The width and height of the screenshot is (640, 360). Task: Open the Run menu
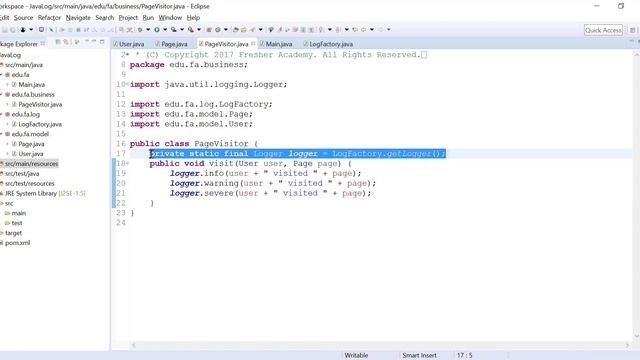pyautogui.click(x=148, y=18)
